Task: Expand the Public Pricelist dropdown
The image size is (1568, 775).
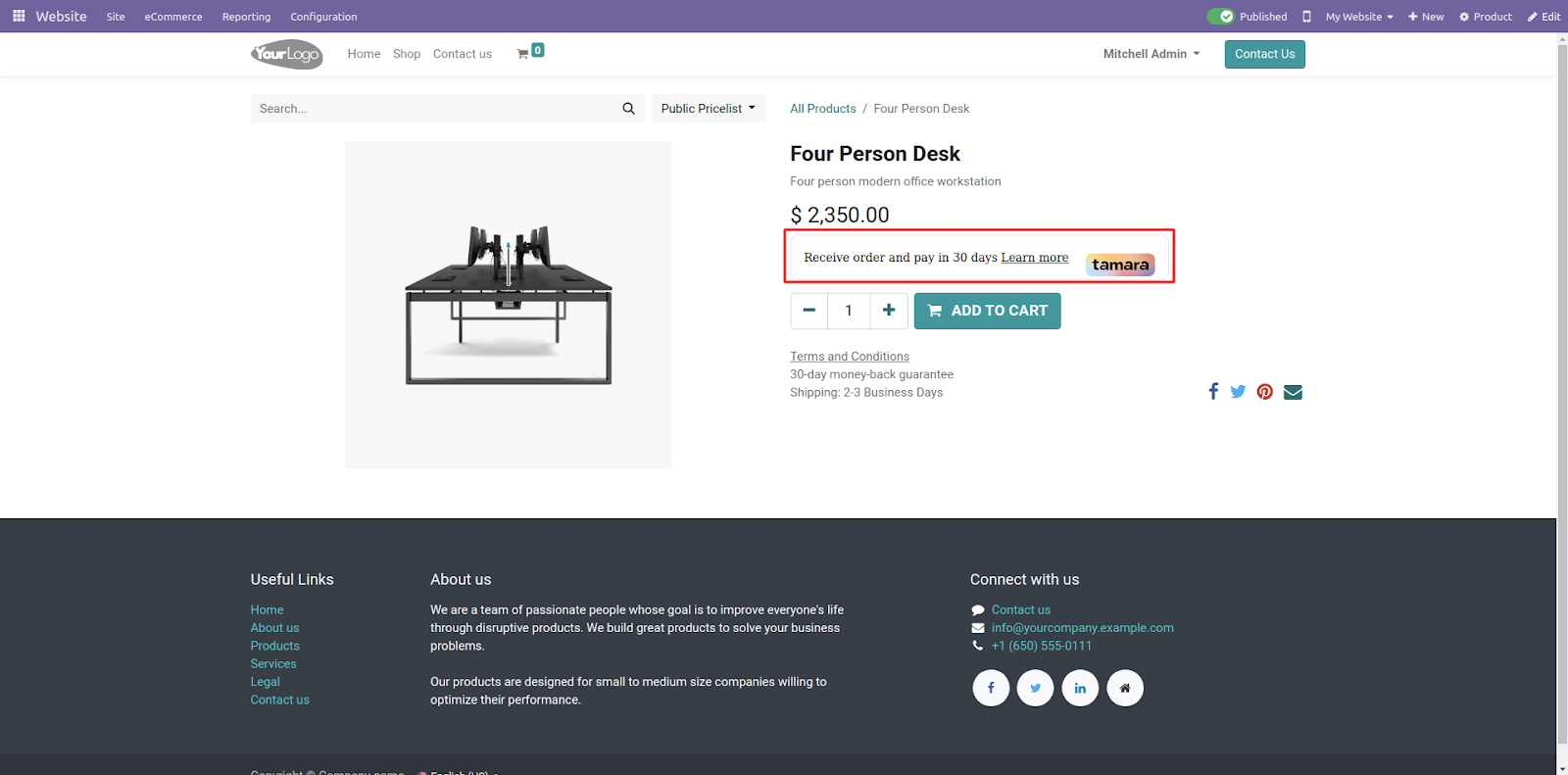Action: pos(708,109)
